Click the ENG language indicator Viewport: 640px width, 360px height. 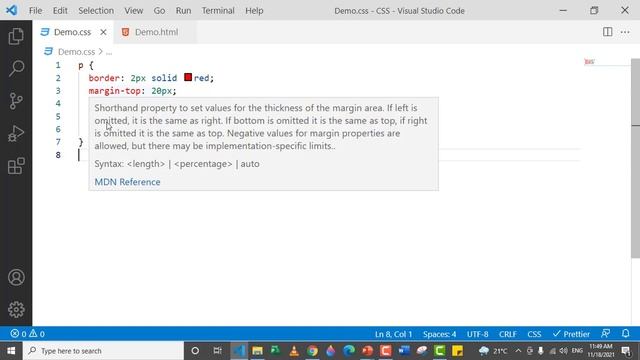pyautogui.click(x=577, y=351)
